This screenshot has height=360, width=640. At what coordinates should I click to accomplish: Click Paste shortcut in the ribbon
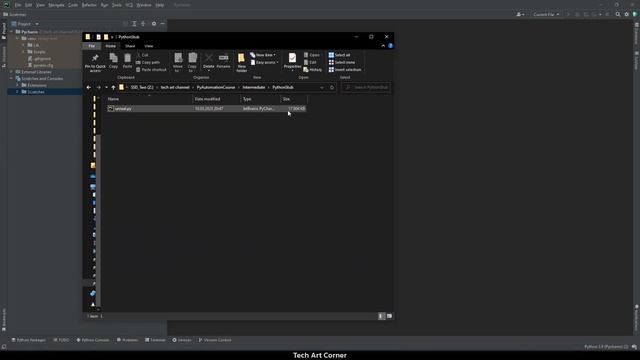click(x=151, y=70)
